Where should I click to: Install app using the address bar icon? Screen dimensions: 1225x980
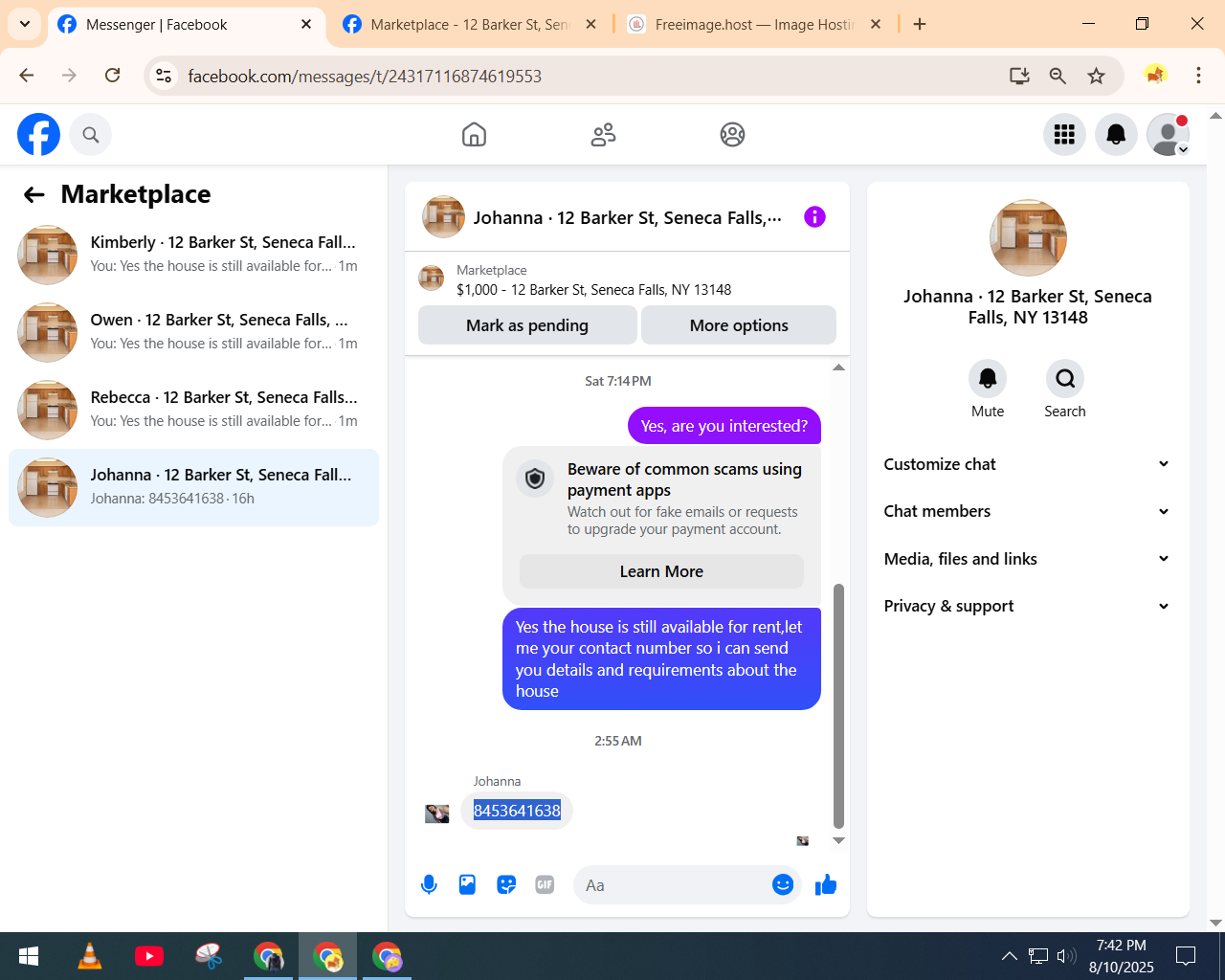[x=1019, y=76]
